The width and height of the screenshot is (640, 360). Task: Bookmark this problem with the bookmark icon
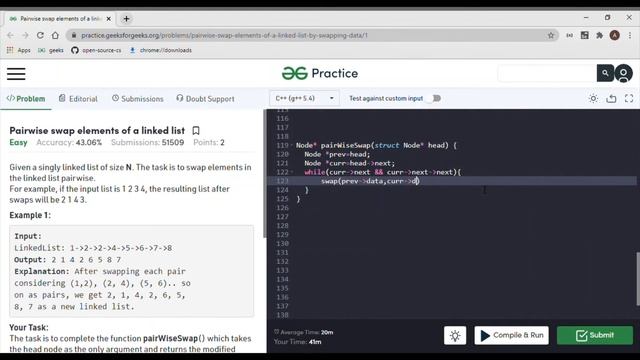click(x=196, y=131)
